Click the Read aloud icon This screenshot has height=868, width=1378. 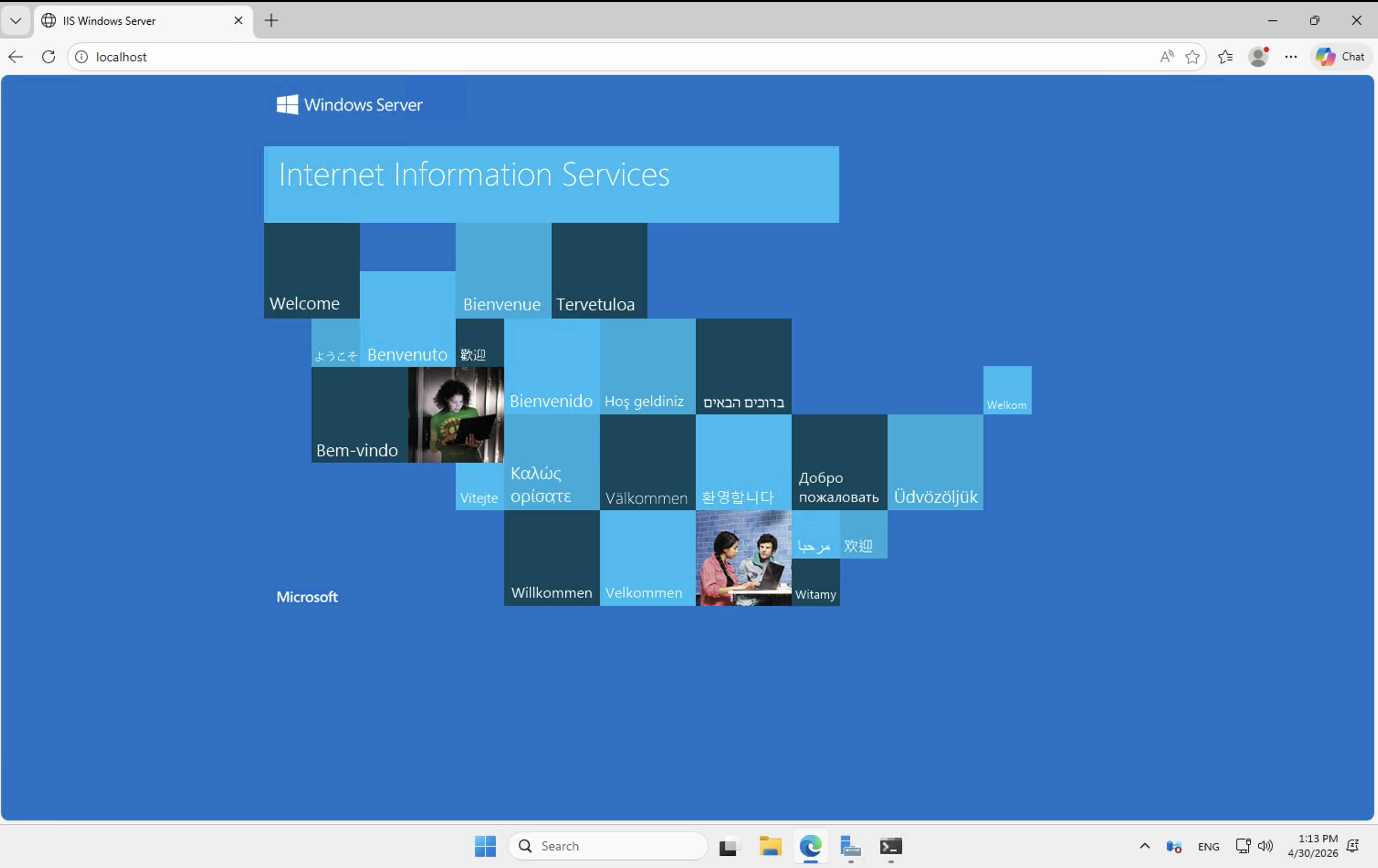(x=1166, y=57)
